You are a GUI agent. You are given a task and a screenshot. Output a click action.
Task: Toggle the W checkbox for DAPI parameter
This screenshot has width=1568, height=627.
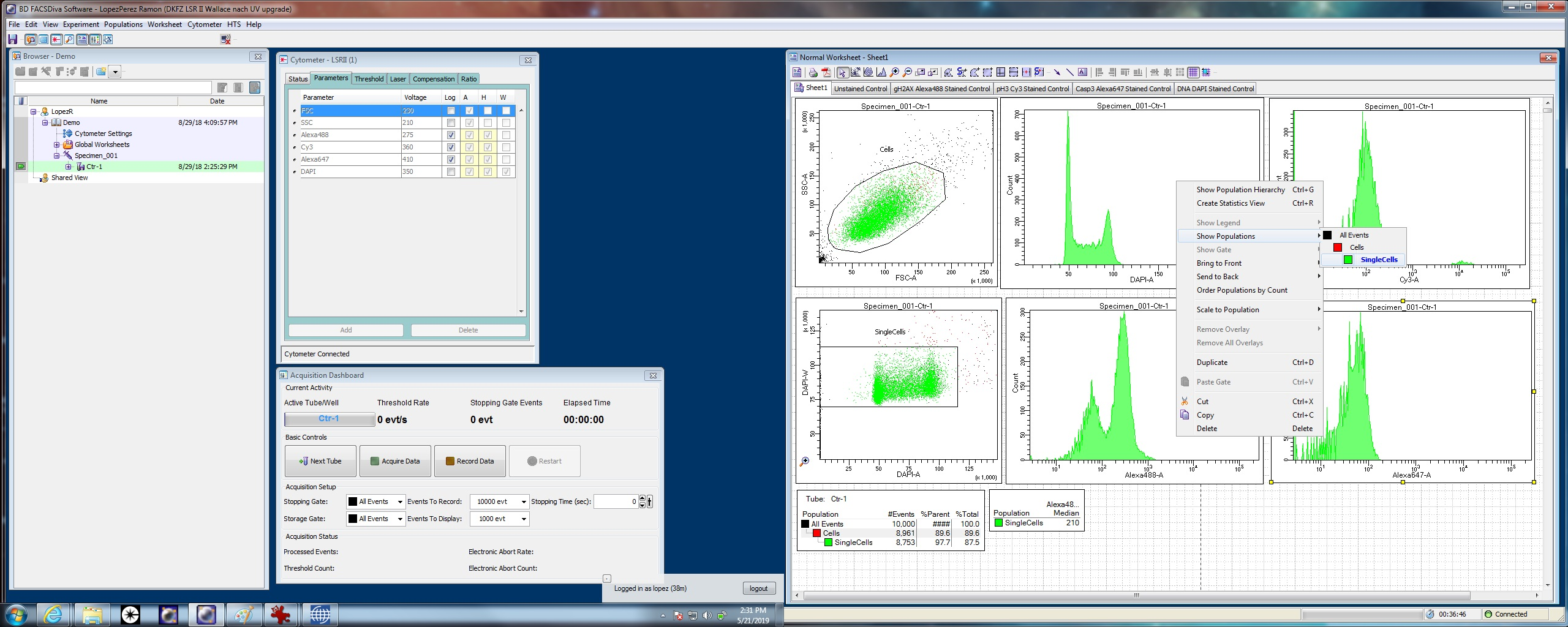pos(506,171)
